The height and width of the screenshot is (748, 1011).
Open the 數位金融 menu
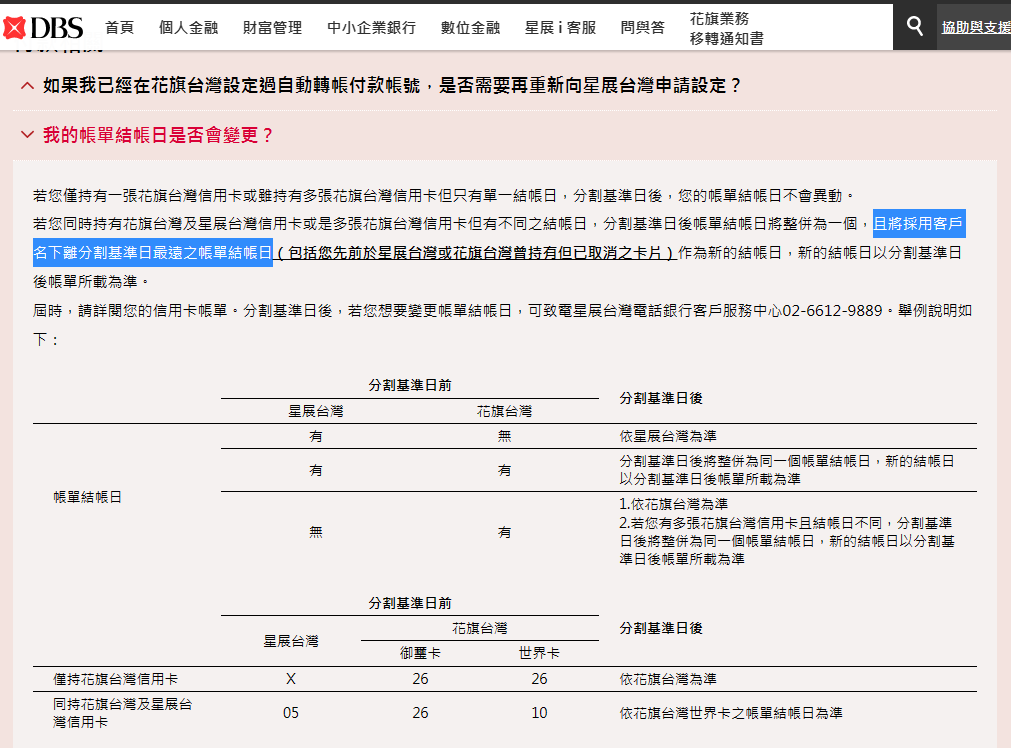click(470, 27)
